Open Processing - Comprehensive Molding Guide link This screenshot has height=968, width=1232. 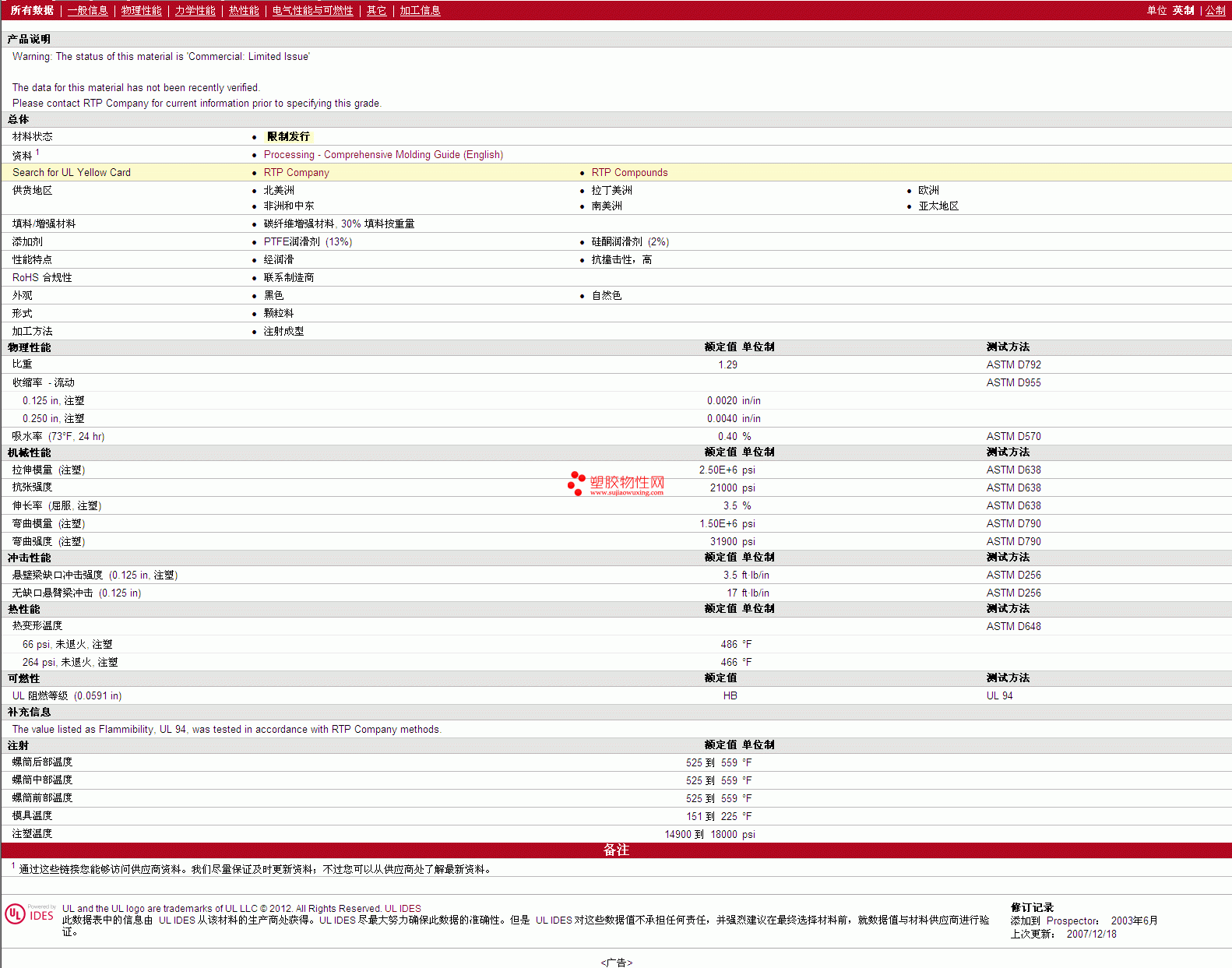(383, 154)
